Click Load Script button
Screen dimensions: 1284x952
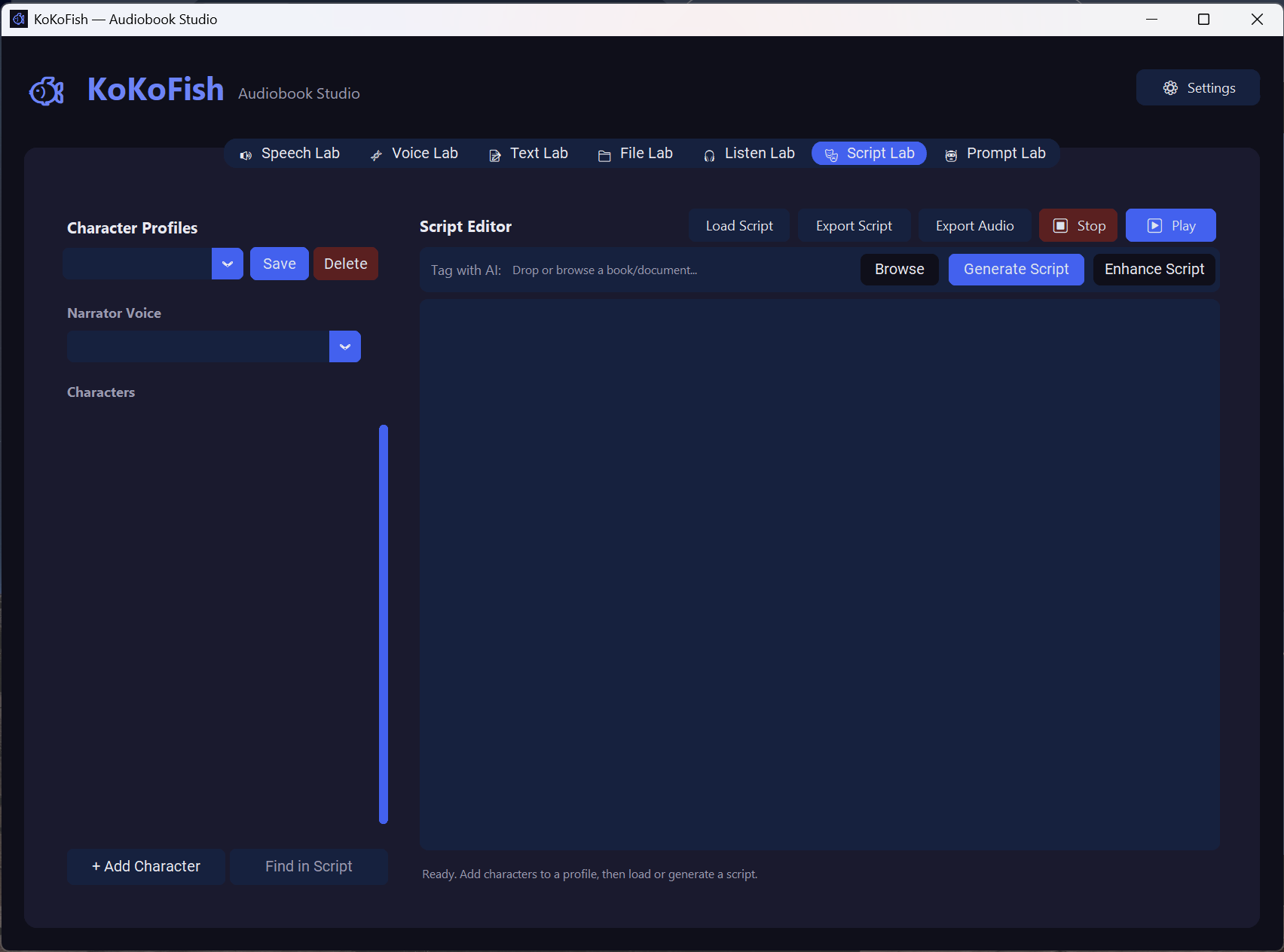(x=739, y=226)
